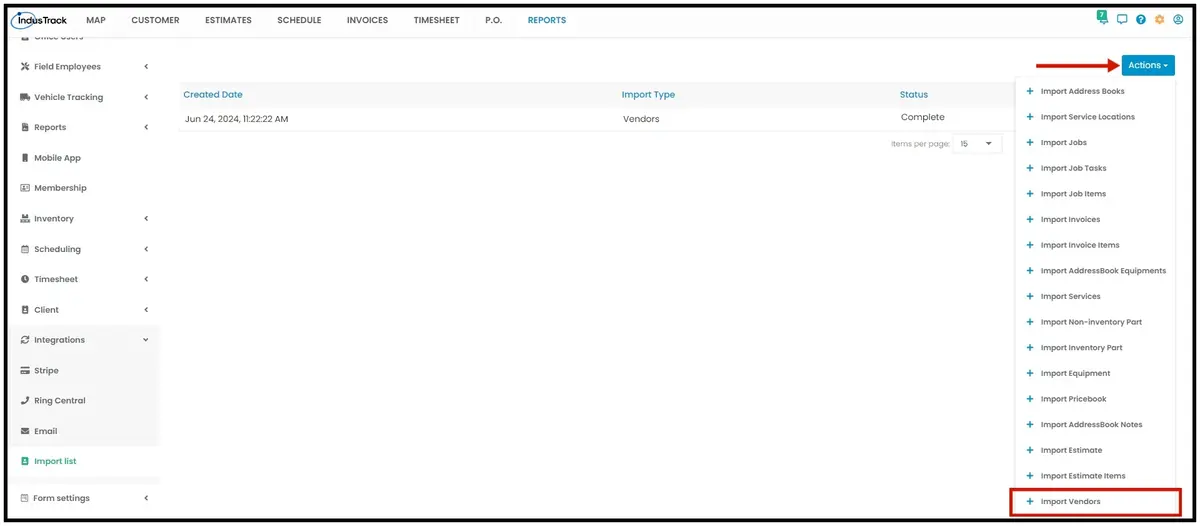This screenshot has height=526, width=1200.
Task: Go to the ESTIMATES tab
Action: 228,20
